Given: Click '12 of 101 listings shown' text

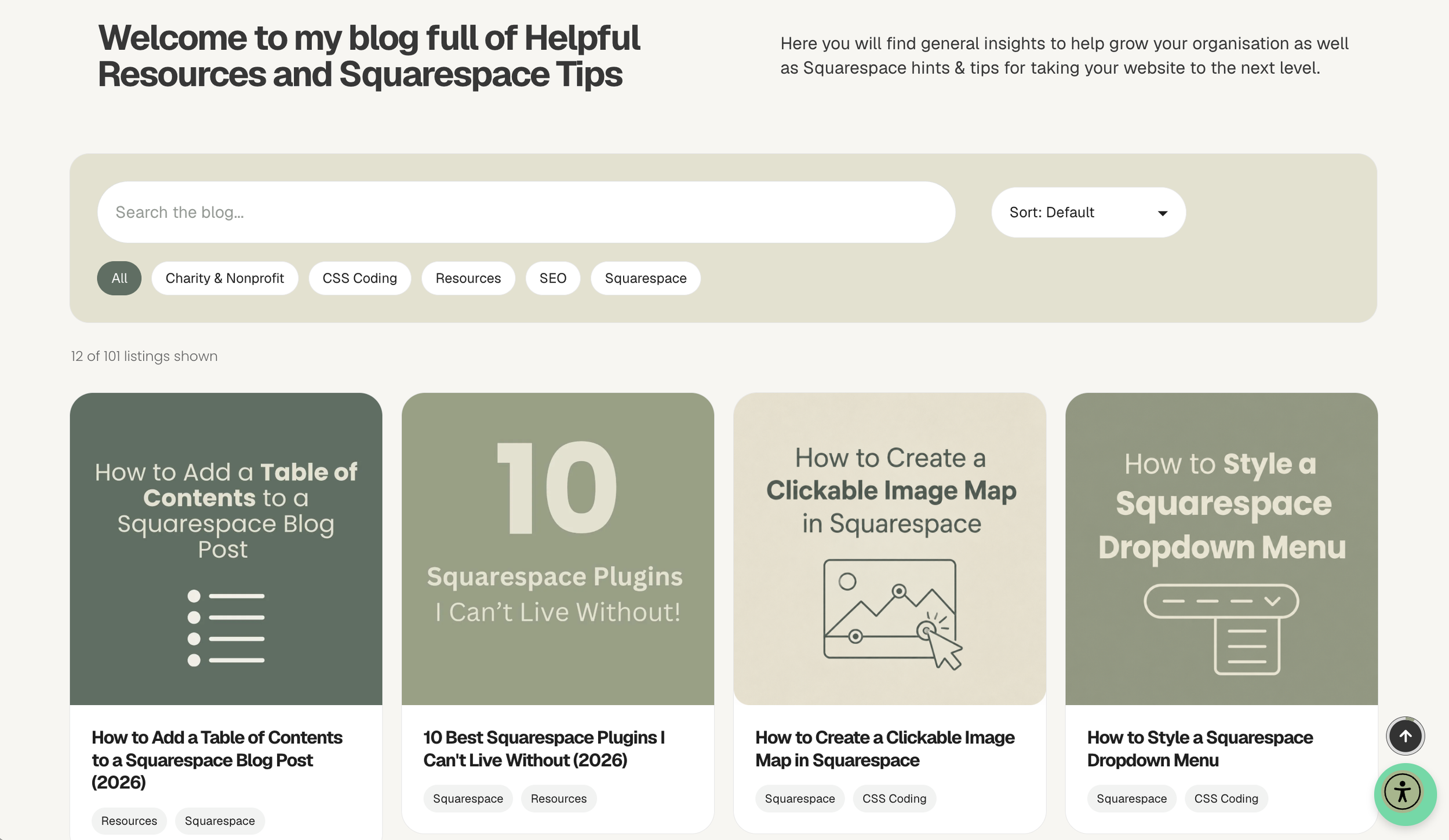Looking at the screenshot, I should [x=144, y=356].
